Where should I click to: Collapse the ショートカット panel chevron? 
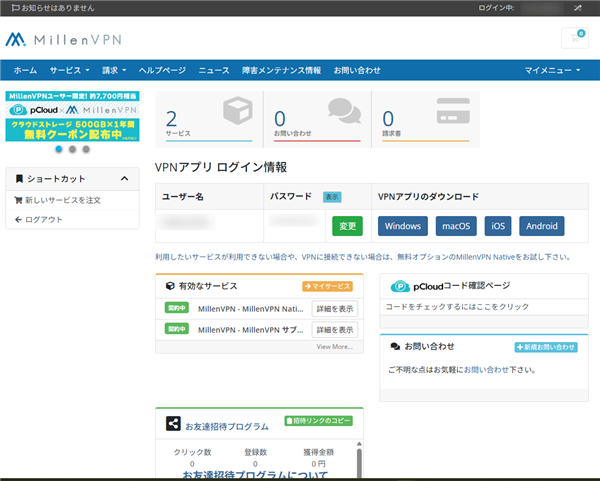(124, 178)
